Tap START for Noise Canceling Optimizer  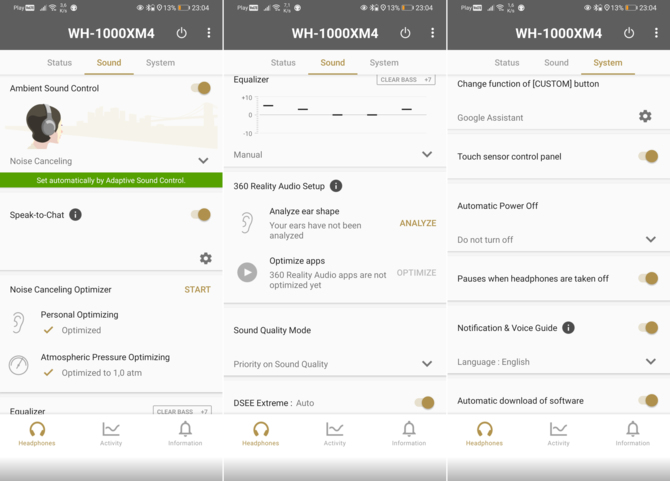(x=197, y=290)
